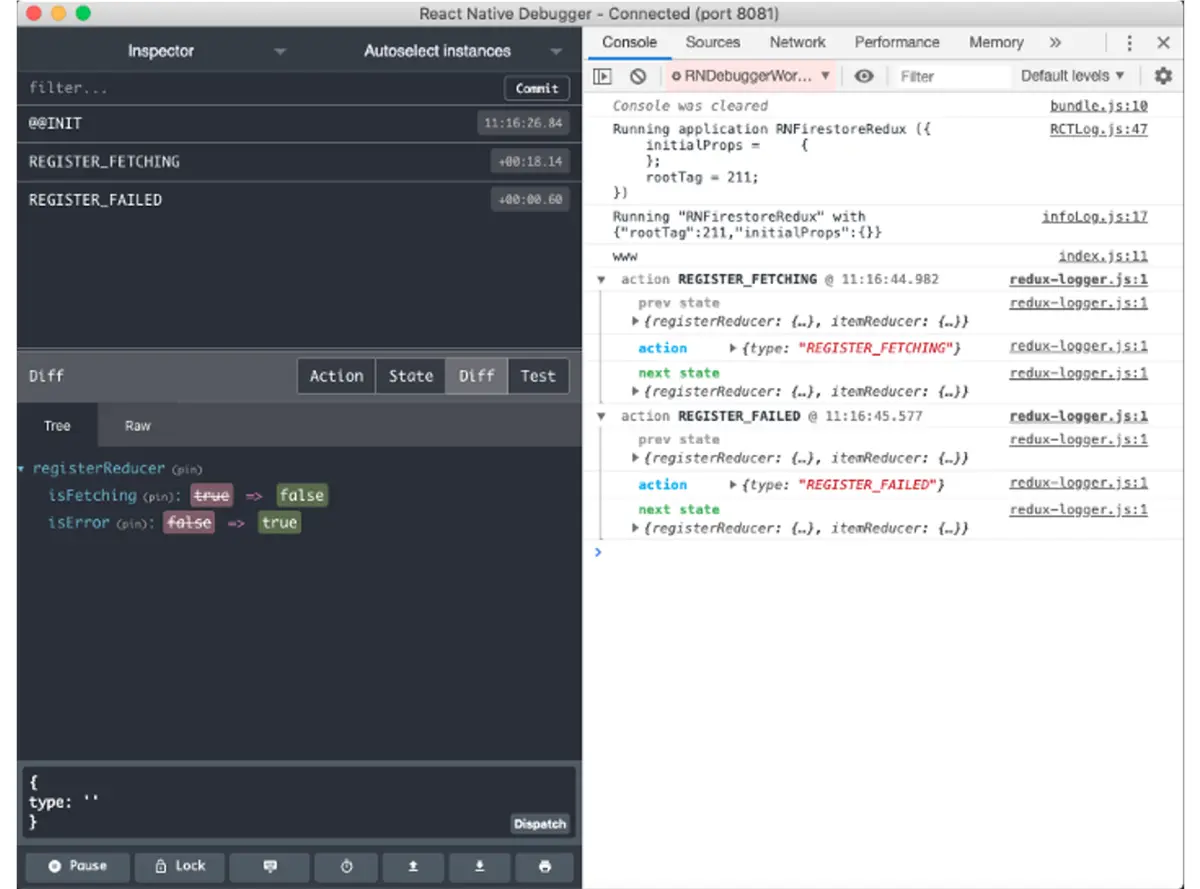Click the slider/time-travel clock icon

point(345,867)
